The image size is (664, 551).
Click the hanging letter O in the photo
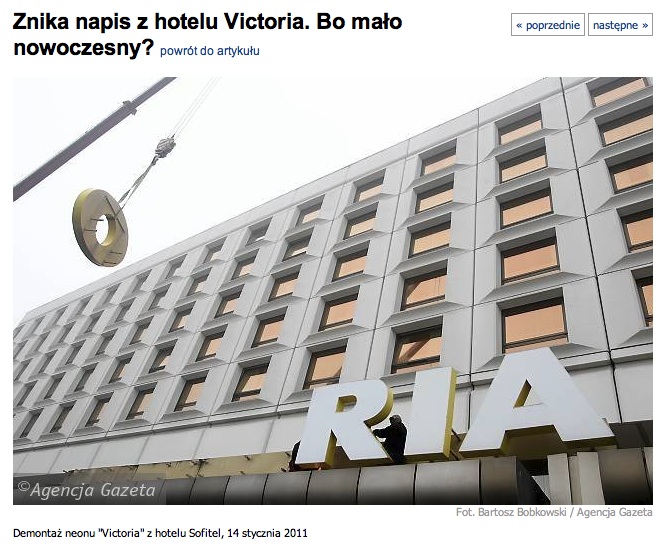pos(100,227)
